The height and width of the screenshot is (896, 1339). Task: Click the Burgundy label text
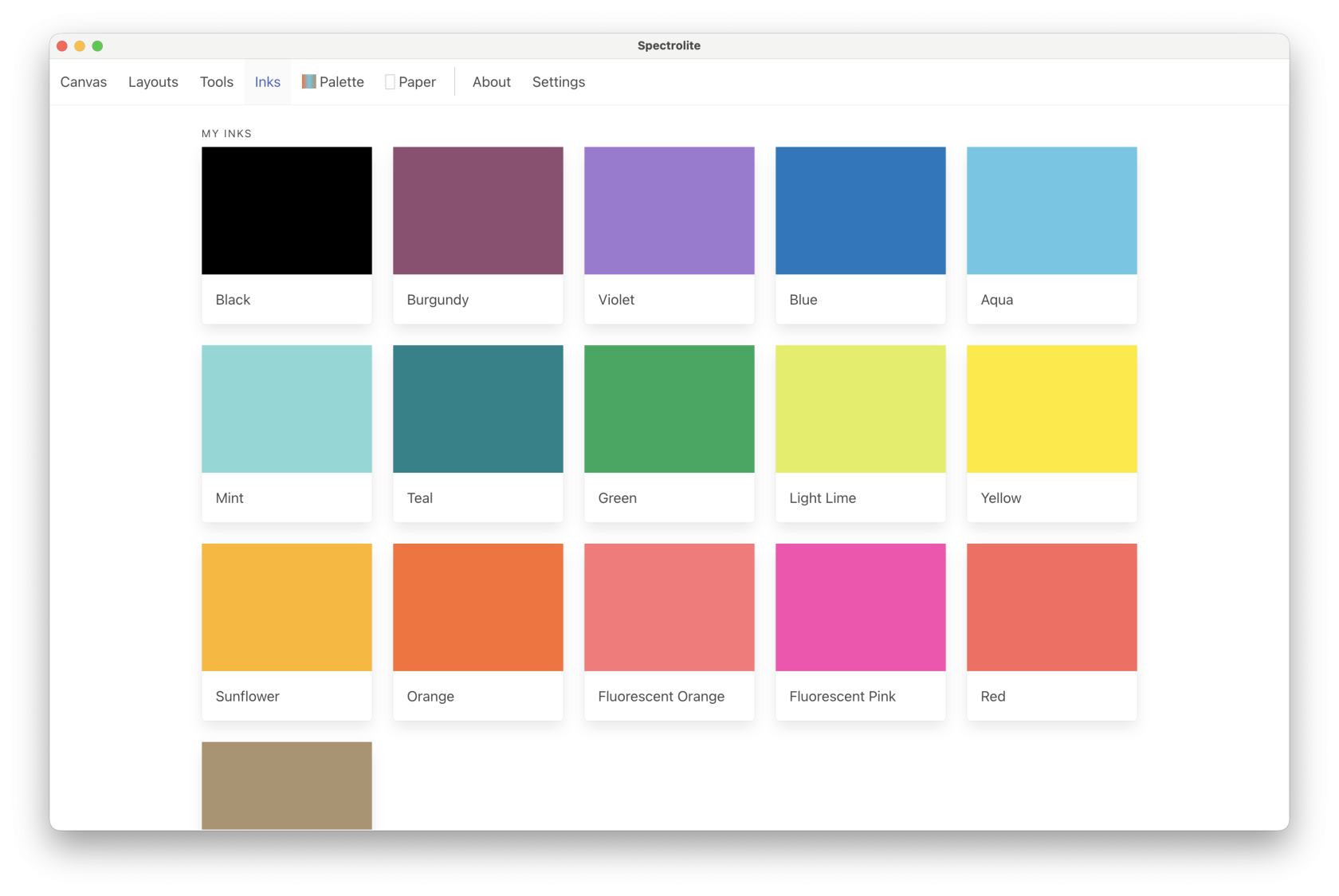click(438, 300)
